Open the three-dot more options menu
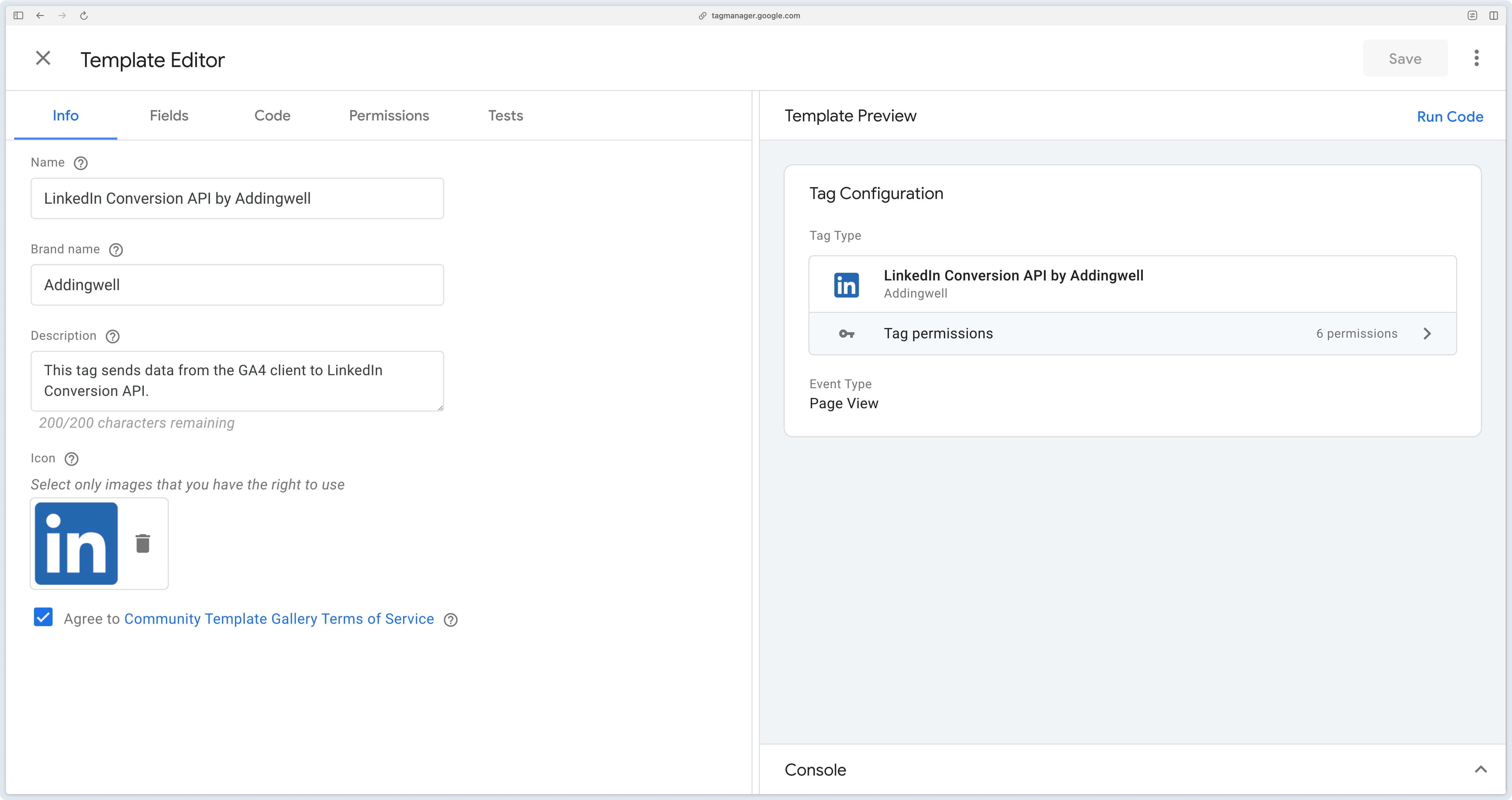This screenshot has height=800, width=1512. (1476, 58)
